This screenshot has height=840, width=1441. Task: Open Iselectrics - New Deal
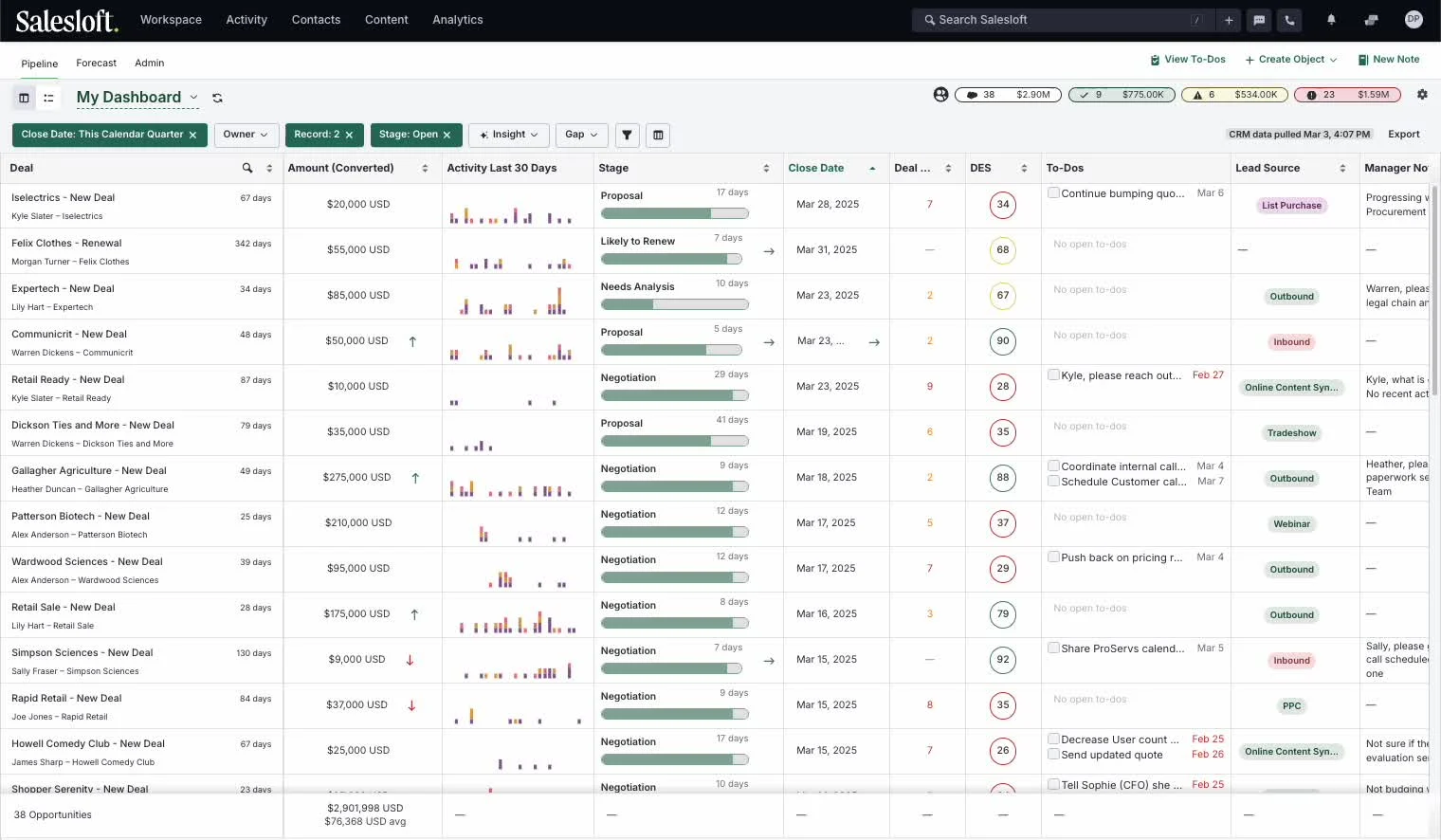63,198
